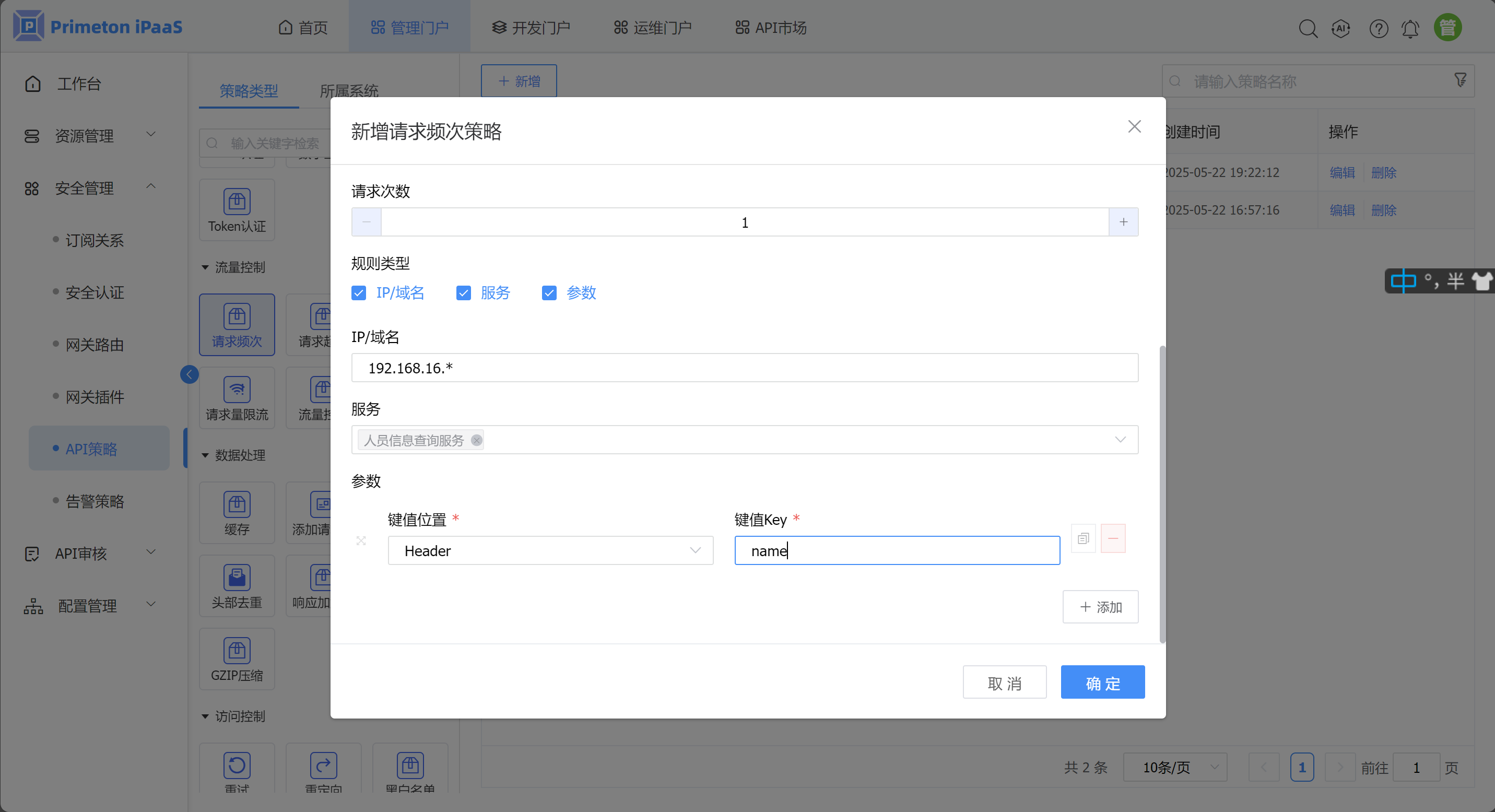Open the 键值位置 Header dropdown
The image size is (1495, 812).
tap(550, 550)
